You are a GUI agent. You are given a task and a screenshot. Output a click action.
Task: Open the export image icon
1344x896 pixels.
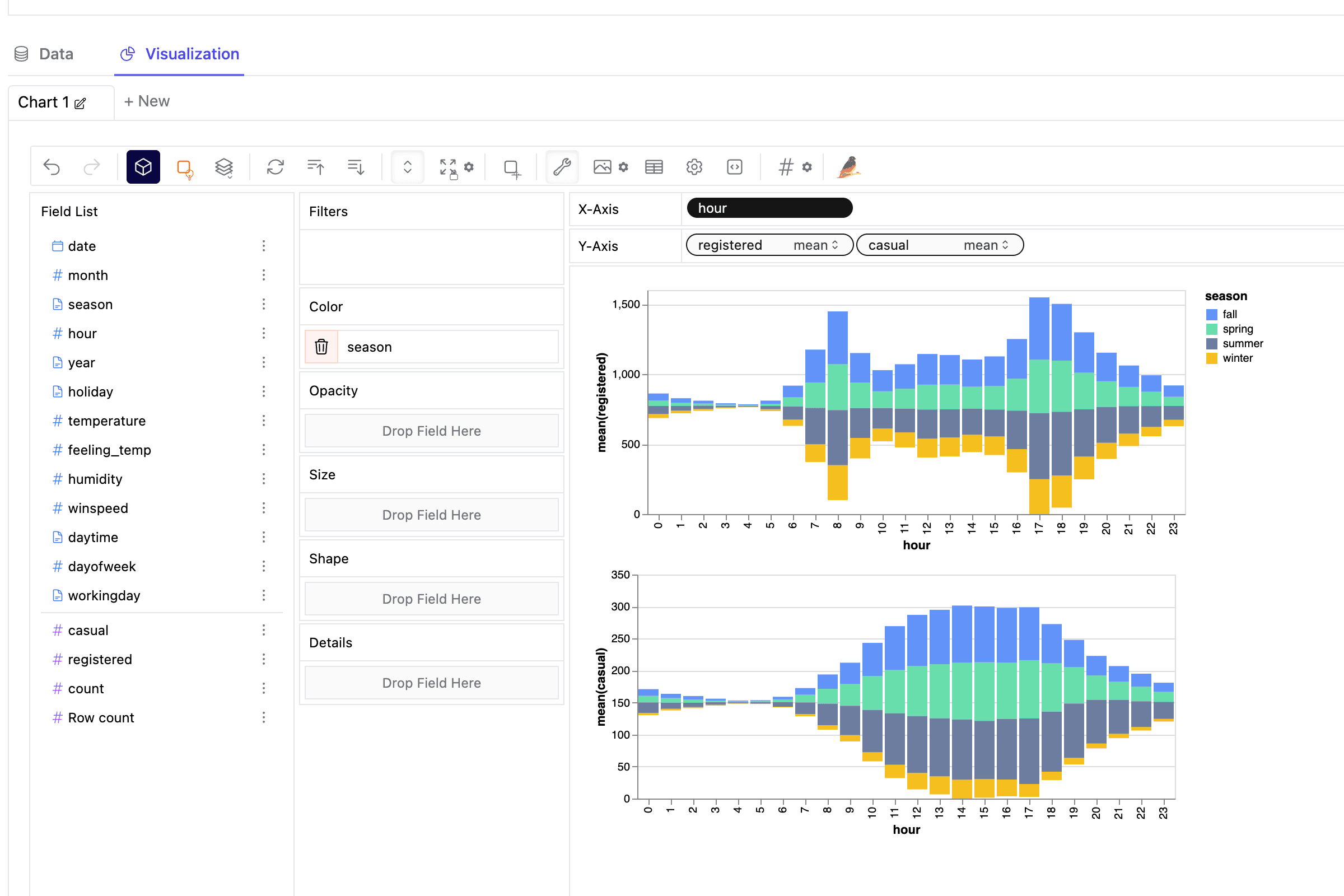603,167
